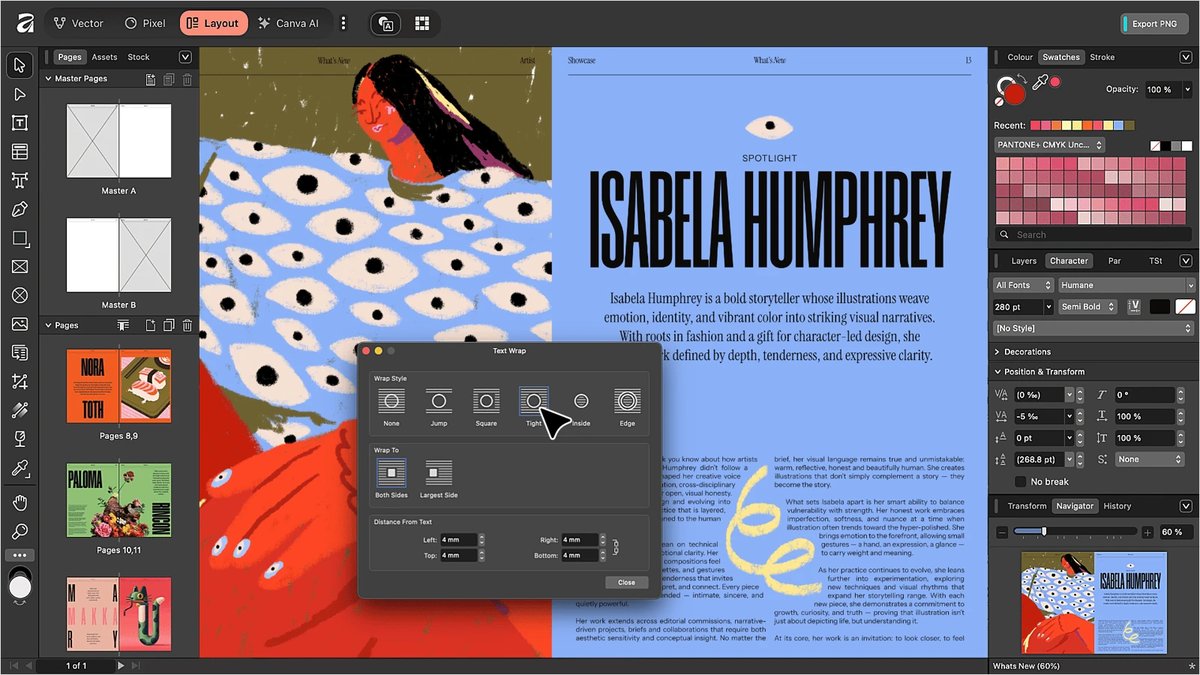Screen dimensions: 1200x675
Task: Open the [No Style] character style dropdown
Action: pyautogui.click(x=1094, y=328)
